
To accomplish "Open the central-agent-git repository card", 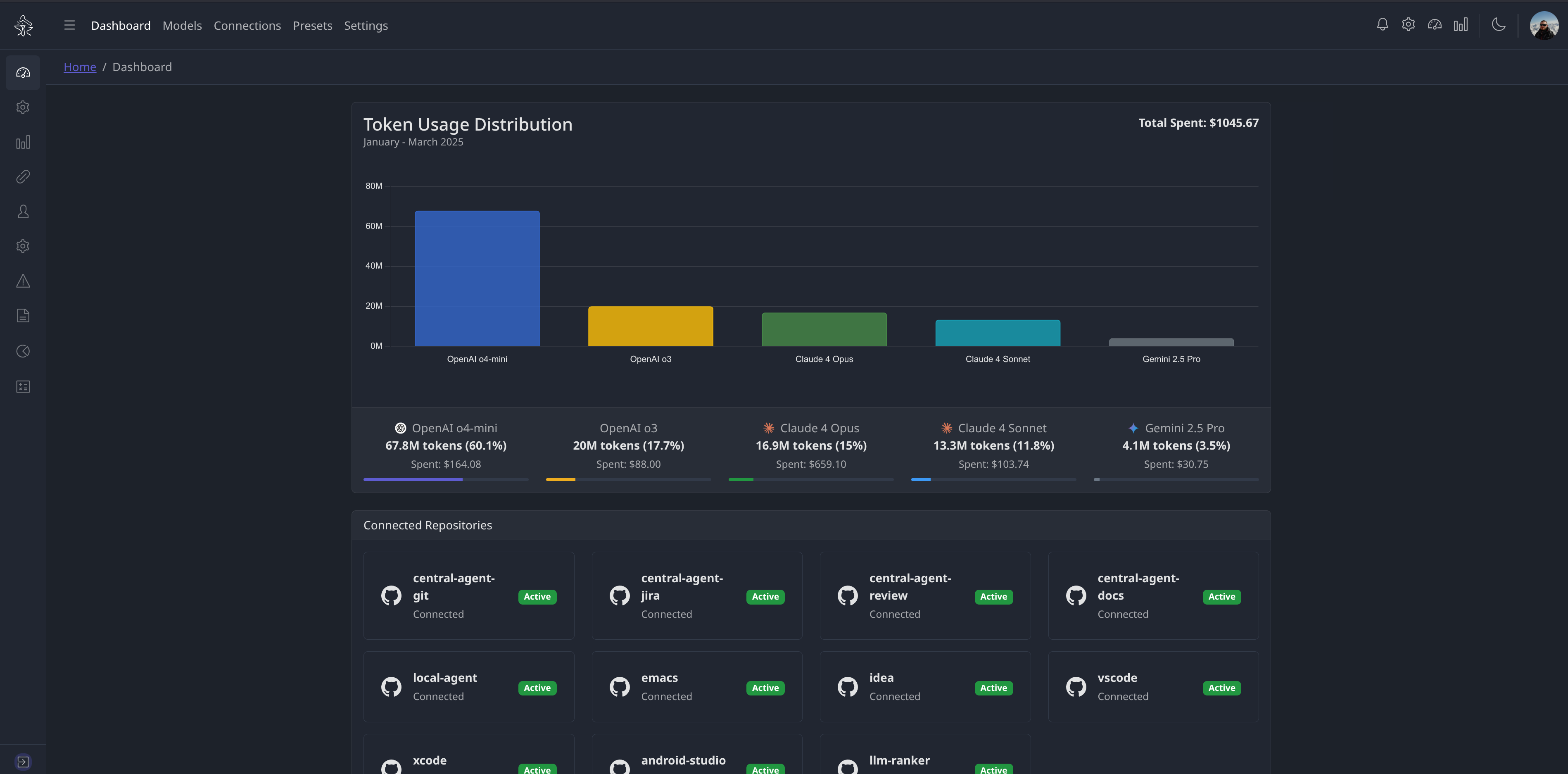I will 469,595.
